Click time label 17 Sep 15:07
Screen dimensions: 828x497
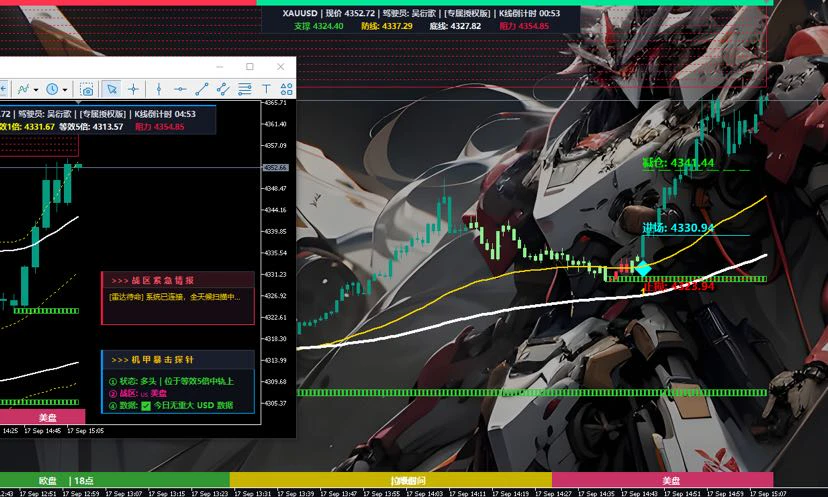(767, 493)
